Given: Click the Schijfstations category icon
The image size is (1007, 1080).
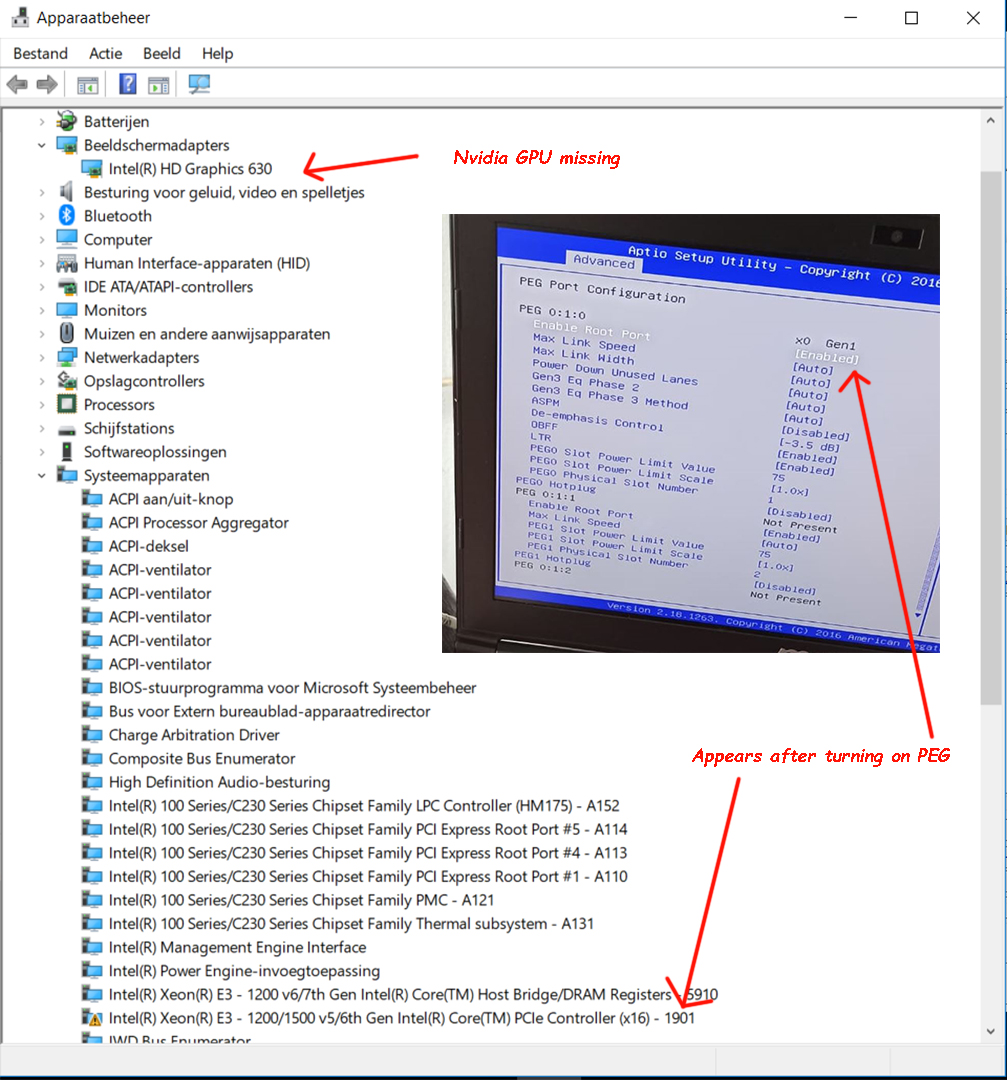Looking at the screenshot, I should [x=67, y=429].
